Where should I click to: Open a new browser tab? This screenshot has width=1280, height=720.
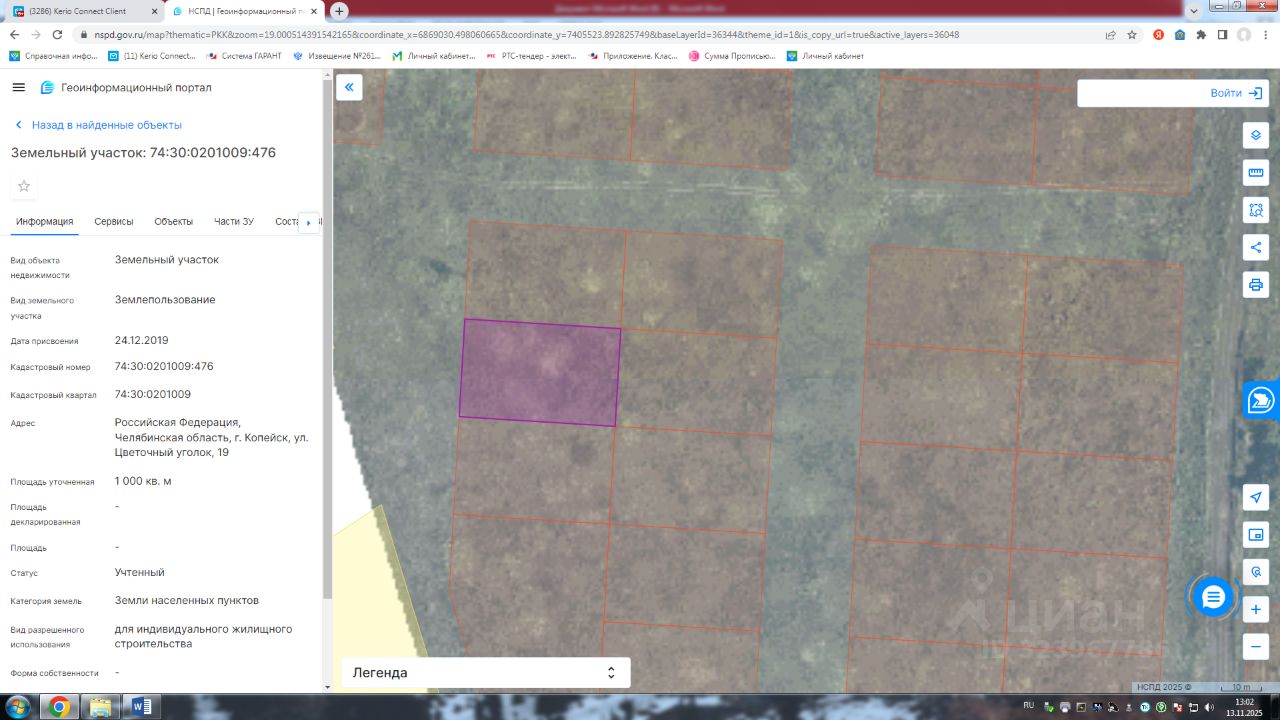point(339,11)
